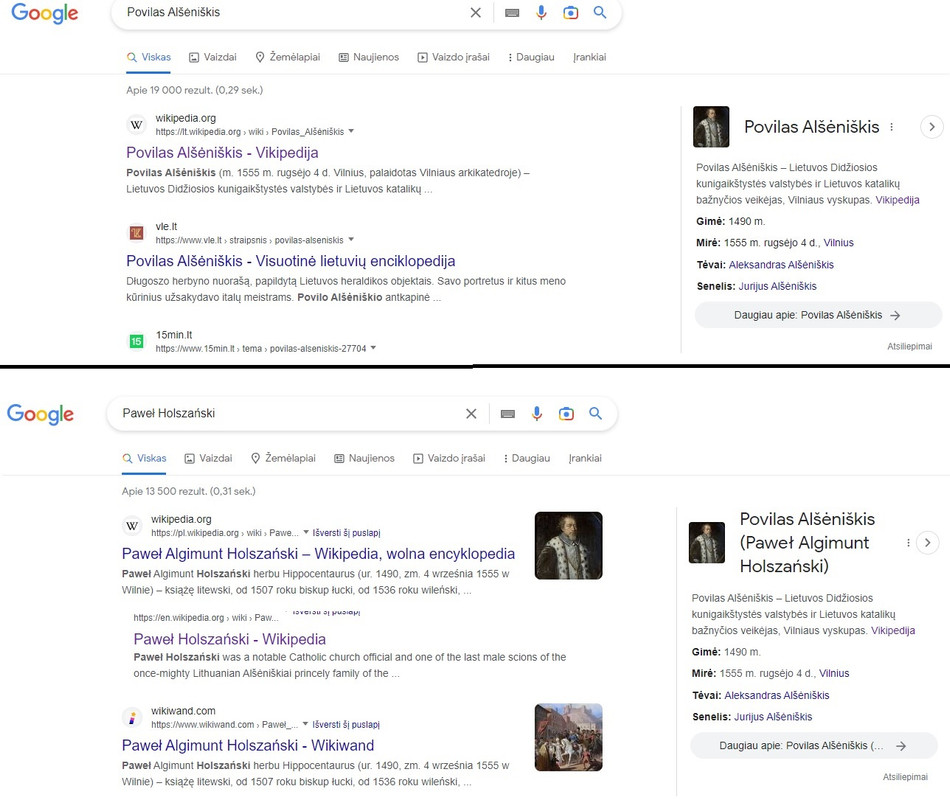Open Įrankiai in bottom results
Screen dimensions: 950x800
pos(585,458)
